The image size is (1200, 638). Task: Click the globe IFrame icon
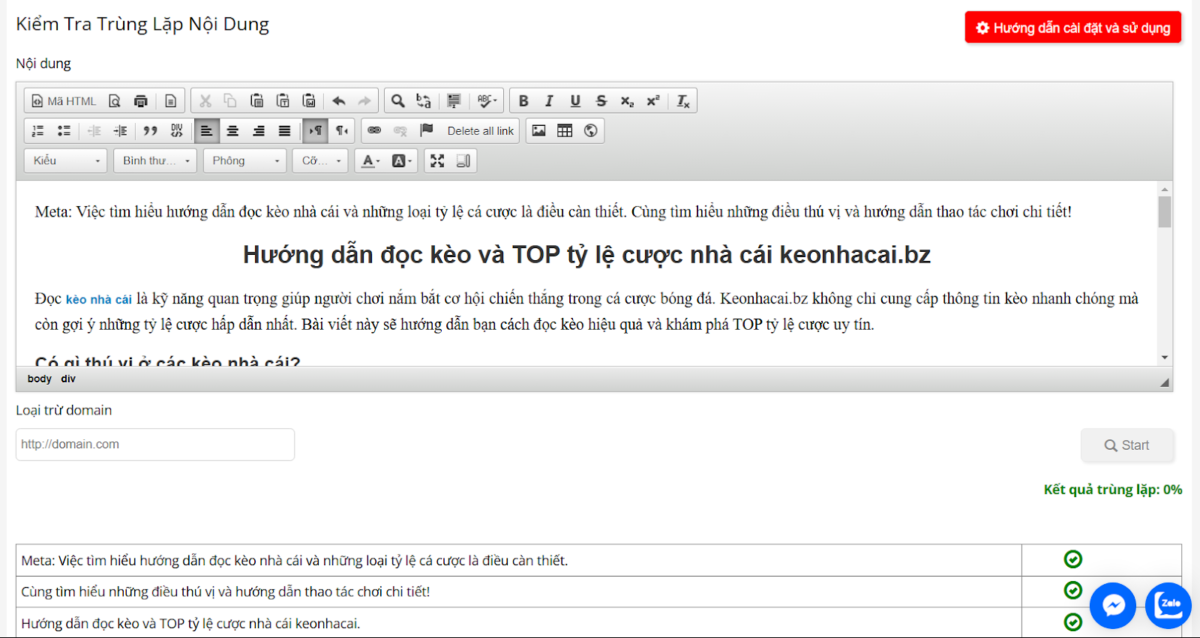[x=591, y=131]
